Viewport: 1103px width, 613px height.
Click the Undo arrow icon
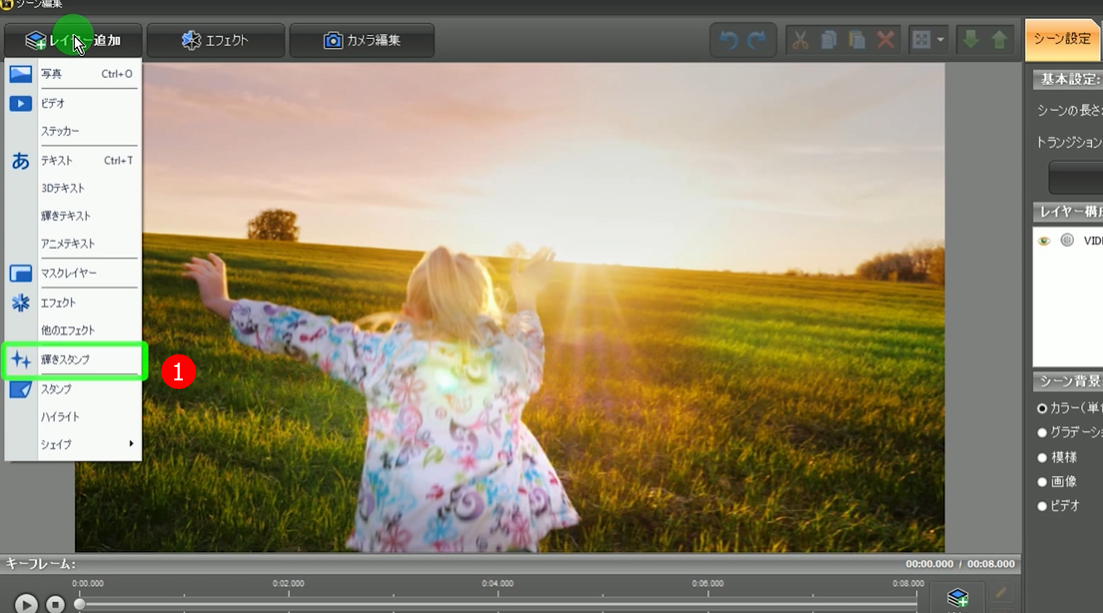point(729,41)
